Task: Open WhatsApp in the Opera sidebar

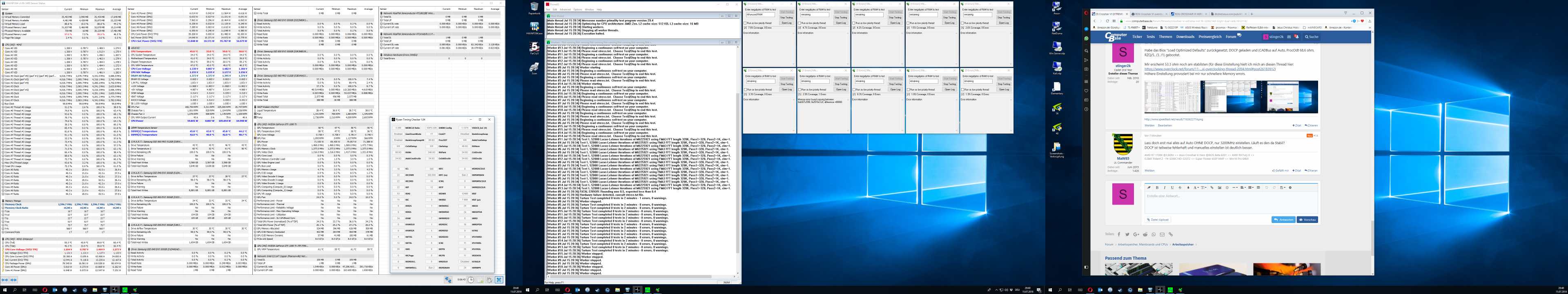Action: click(x=1087, y=38)
